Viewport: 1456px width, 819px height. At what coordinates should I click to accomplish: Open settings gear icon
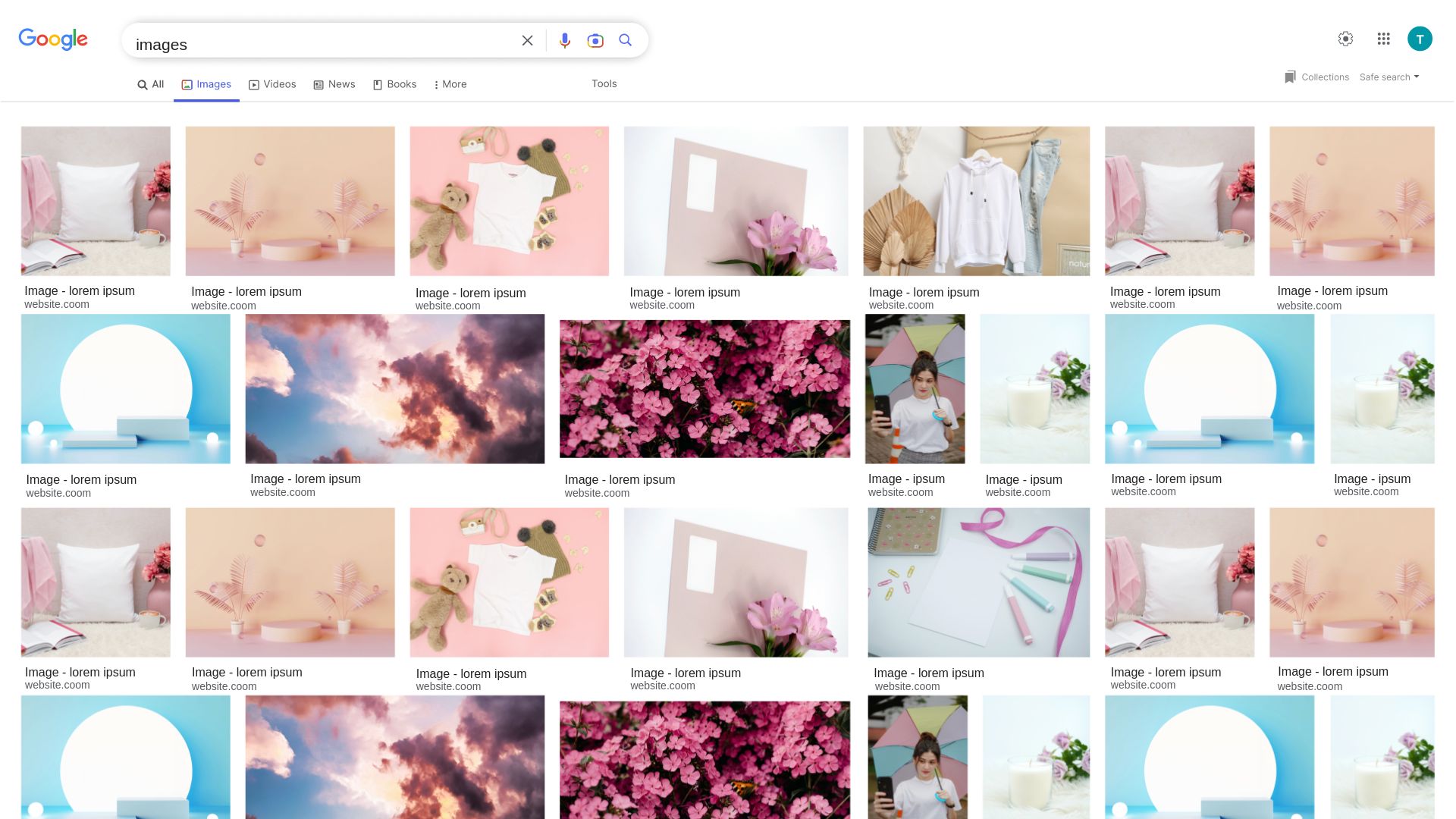[x=1345, y=39]
